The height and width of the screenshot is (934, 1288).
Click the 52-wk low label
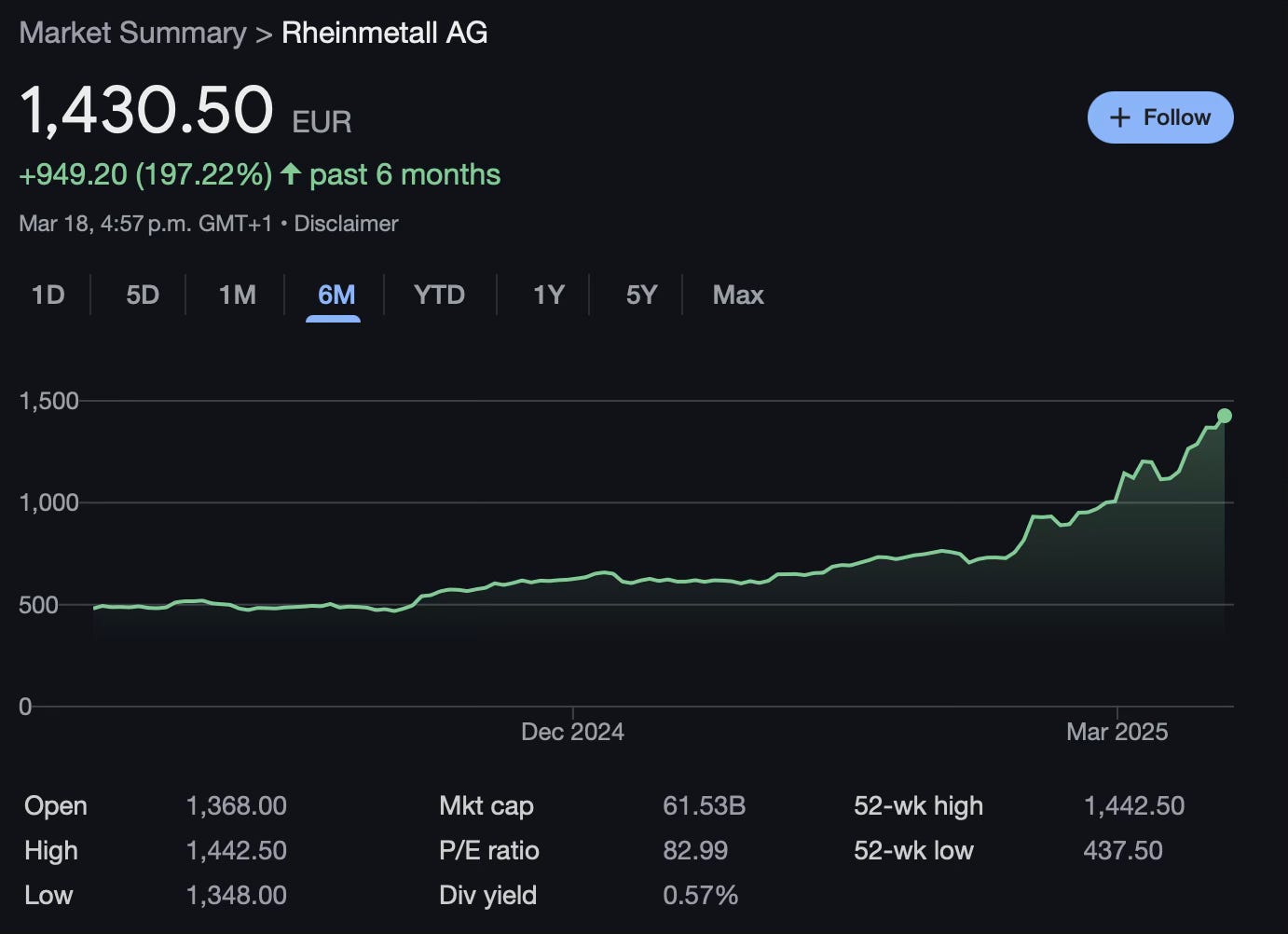(x=913, y=851)
